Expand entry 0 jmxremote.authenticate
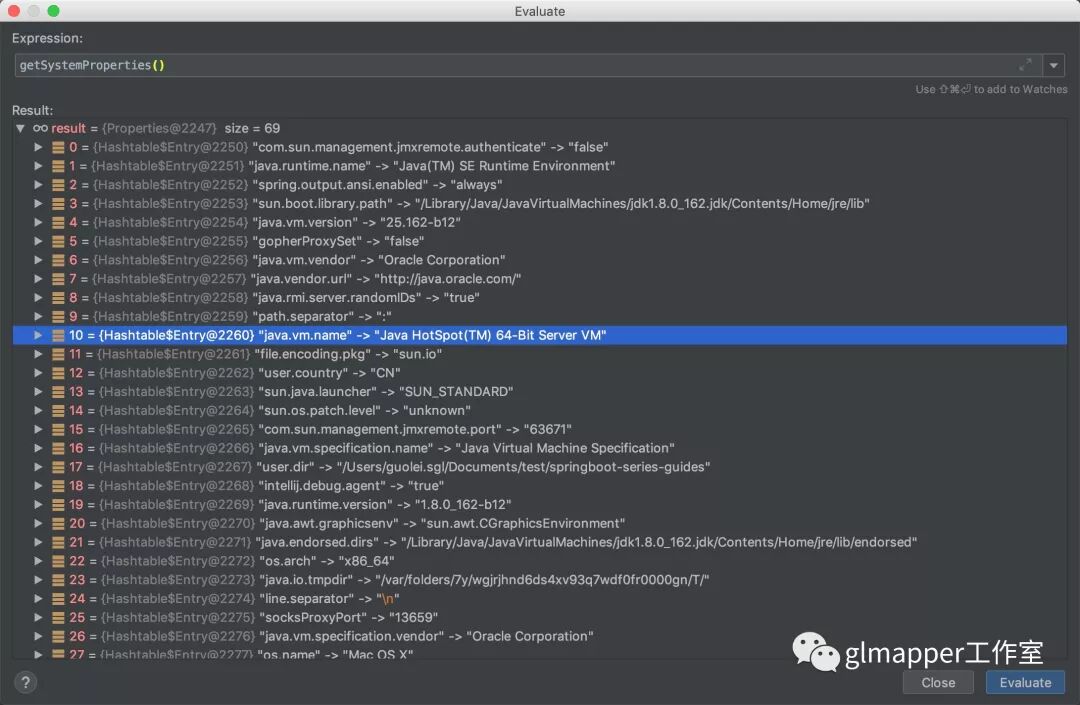 [39, 147]
